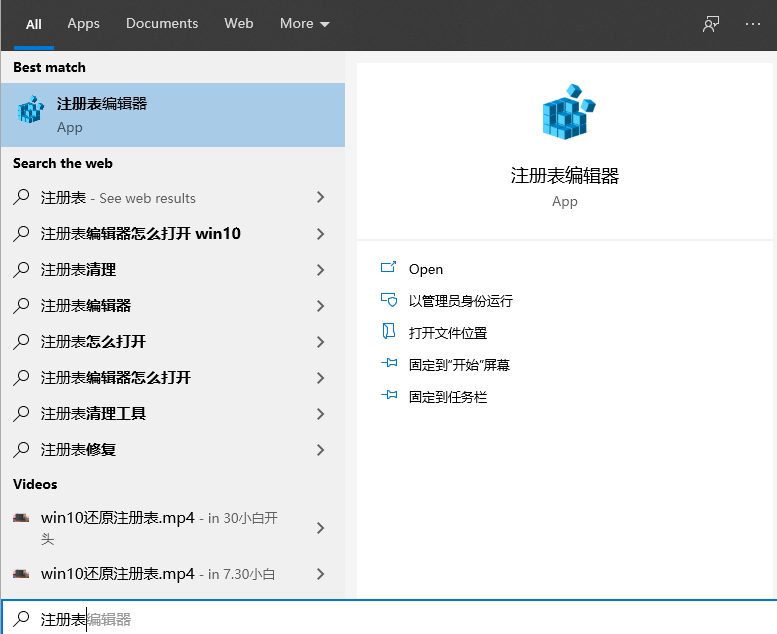Choose 固定到任务栏
777x634 pixels.
point(447,397)
